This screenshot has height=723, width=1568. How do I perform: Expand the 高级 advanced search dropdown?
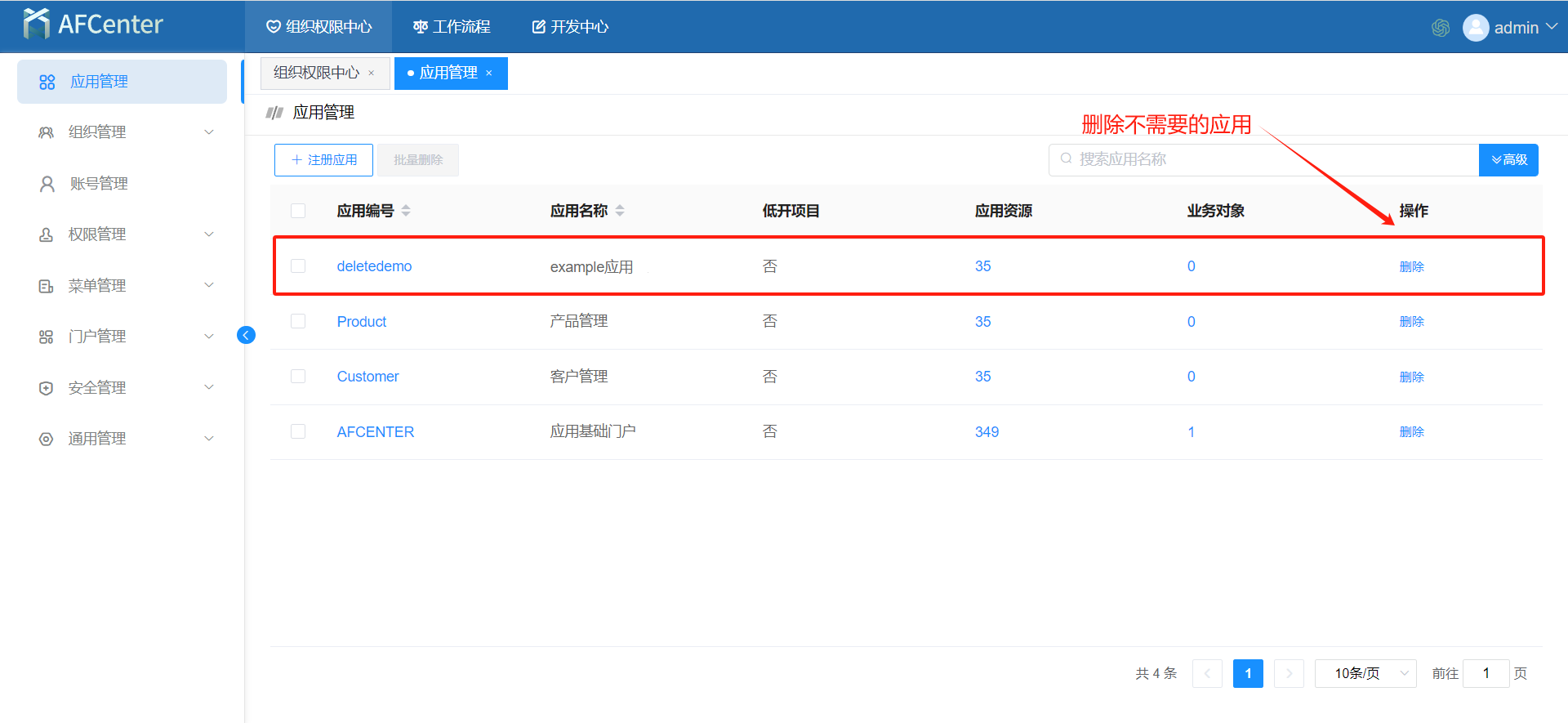[x=1508, y=160]
